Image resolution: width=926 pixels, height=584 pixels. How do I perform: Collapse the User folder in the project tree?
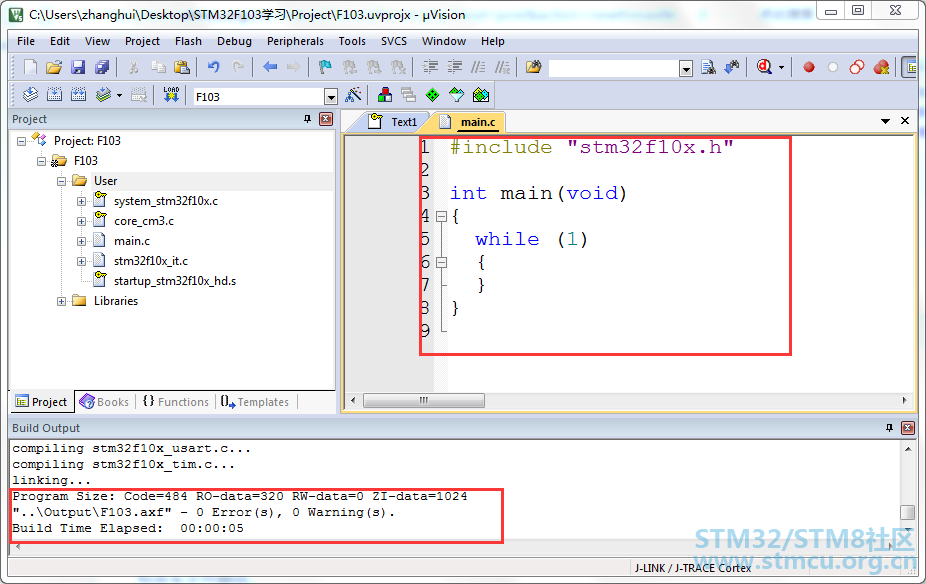(x=62, y=181)
